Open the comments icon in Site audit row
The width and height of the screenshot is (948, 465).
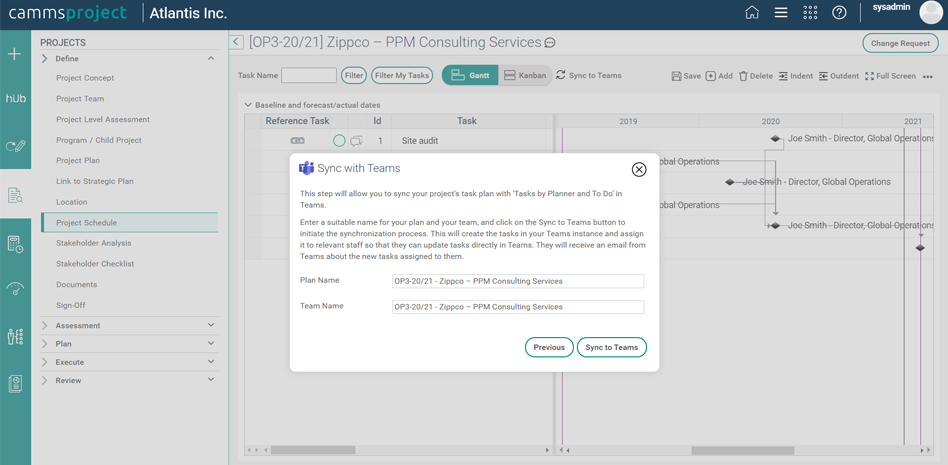point(356,141)
